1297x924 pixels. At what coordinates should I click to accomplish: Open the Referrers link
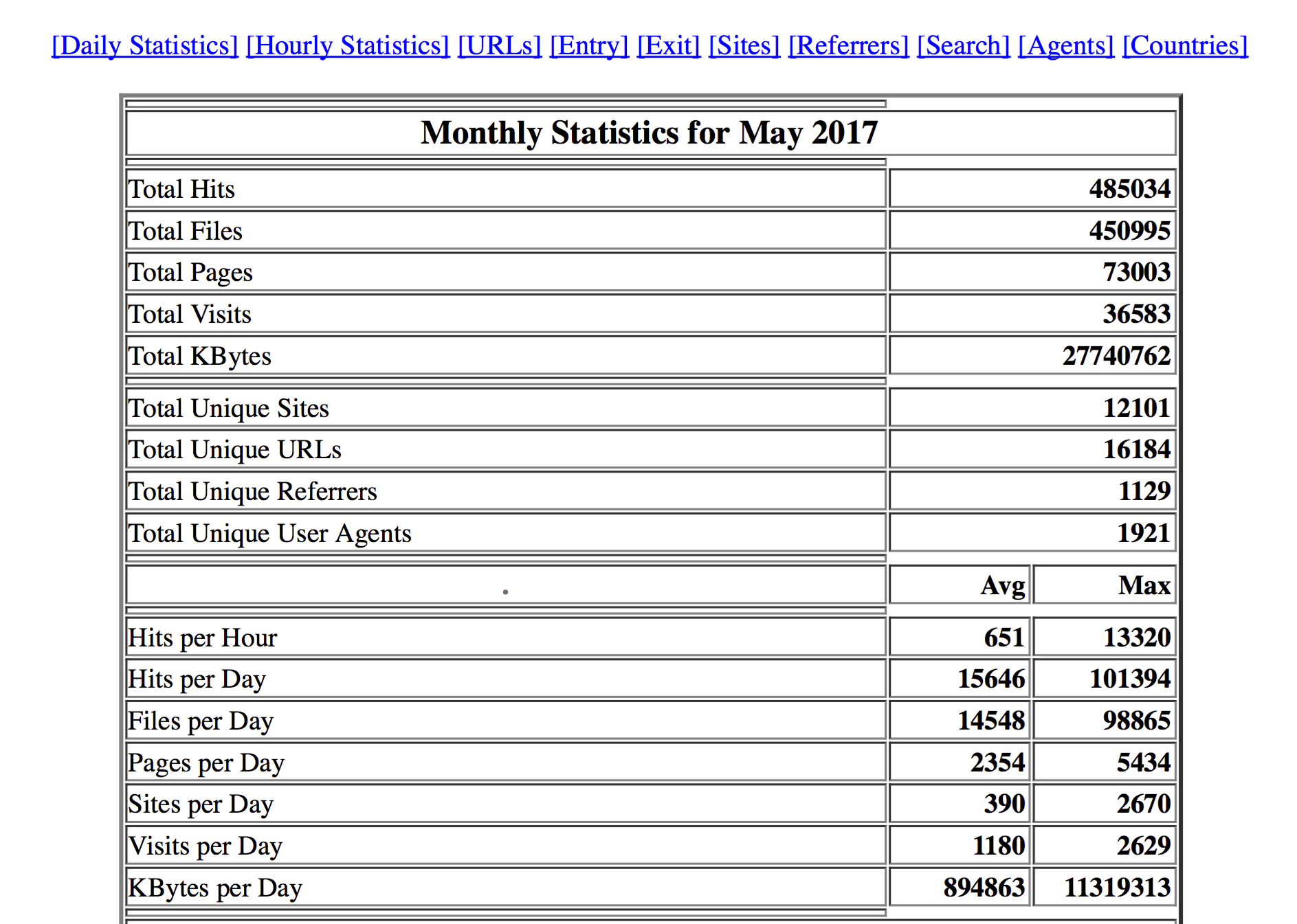click(848, 45)
